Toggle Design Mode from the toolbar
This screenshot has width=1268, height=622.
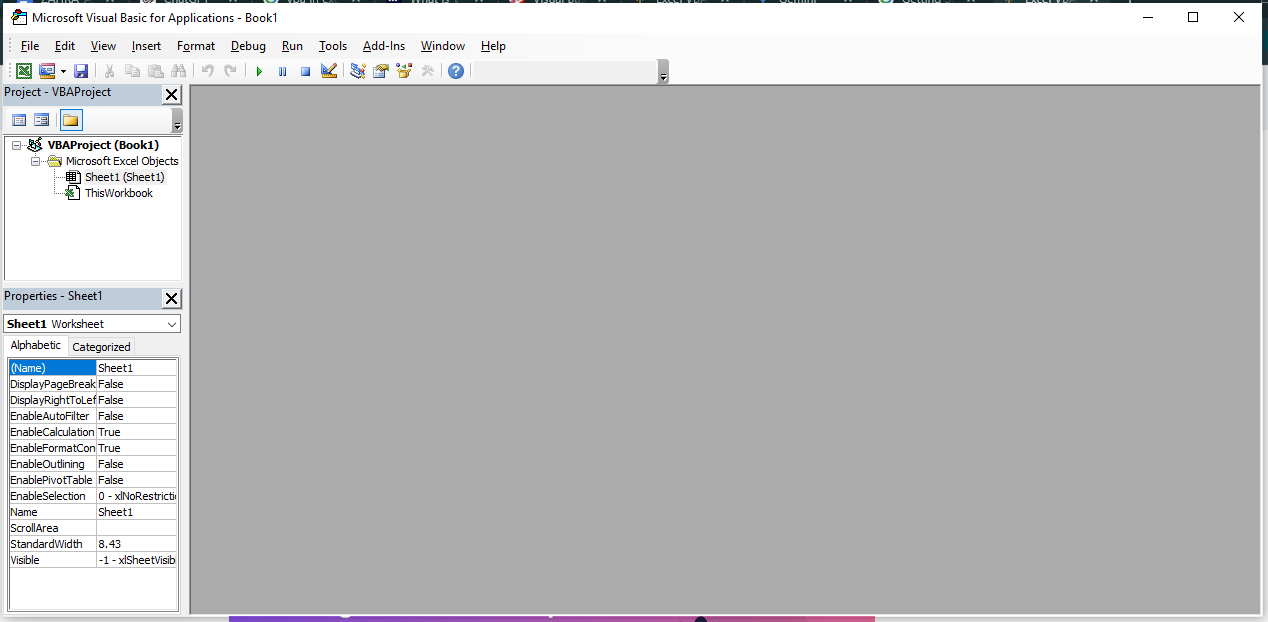click(x=329, y=70)
